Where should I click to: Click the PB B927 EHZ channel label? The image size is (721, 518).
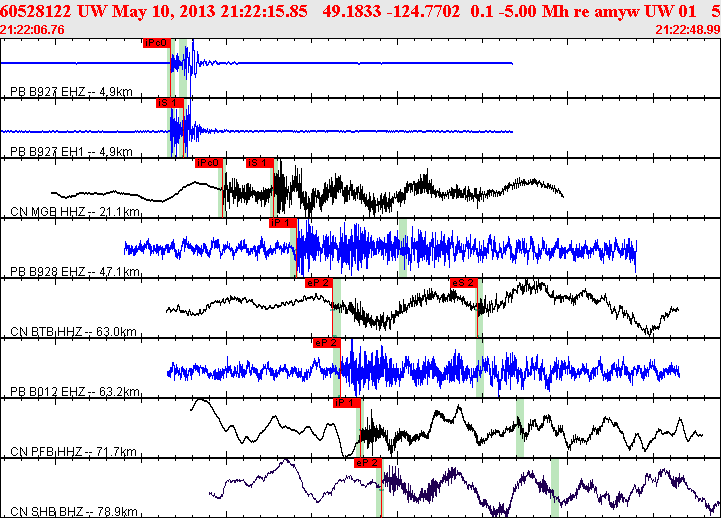click(x=71, y=92)
